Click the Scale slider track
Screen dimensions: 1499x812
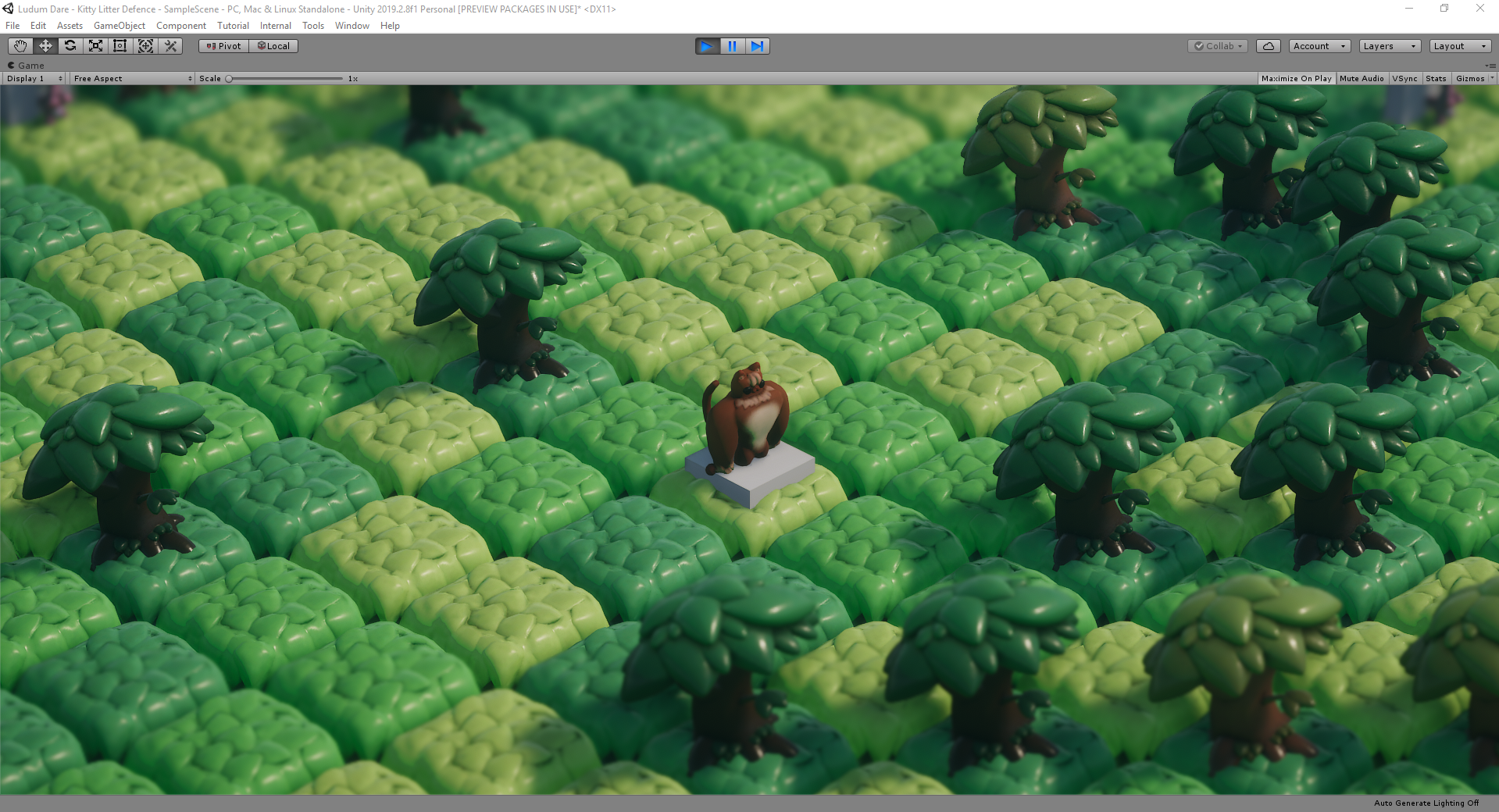pos(285,78)
